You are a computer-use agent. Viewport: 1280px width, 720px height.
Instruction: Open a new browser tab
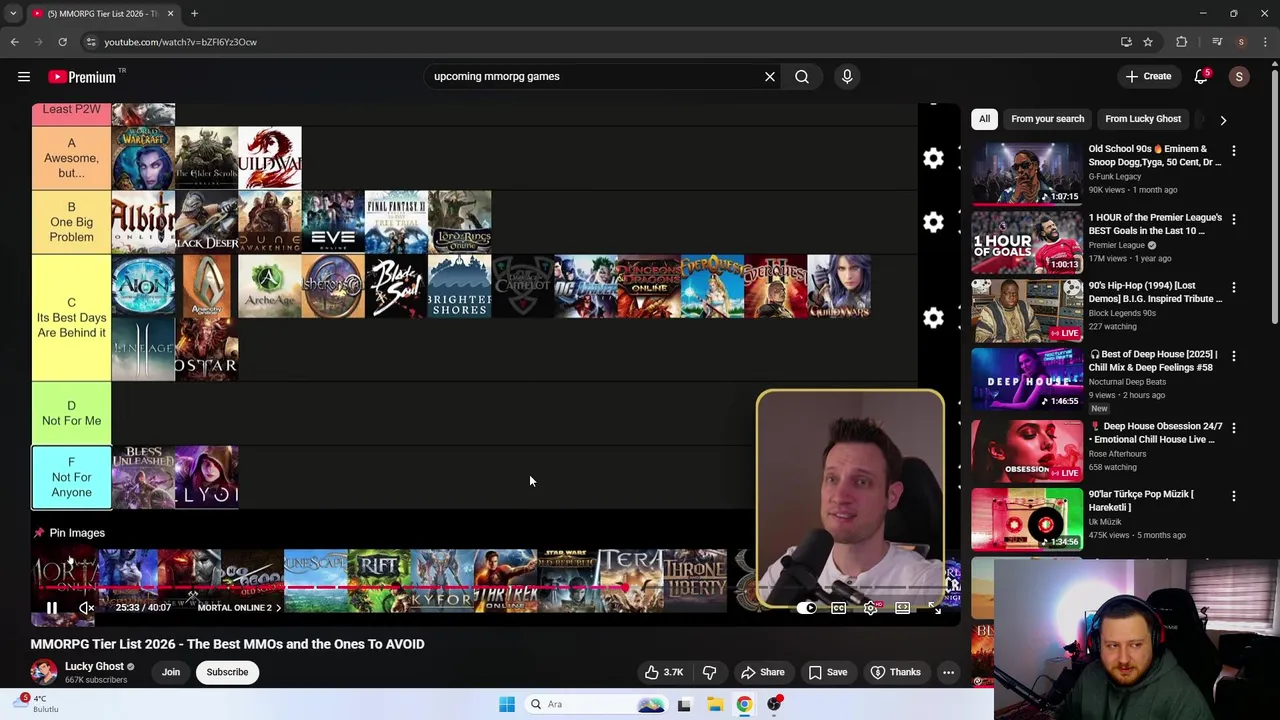click(x=194, y=14)
